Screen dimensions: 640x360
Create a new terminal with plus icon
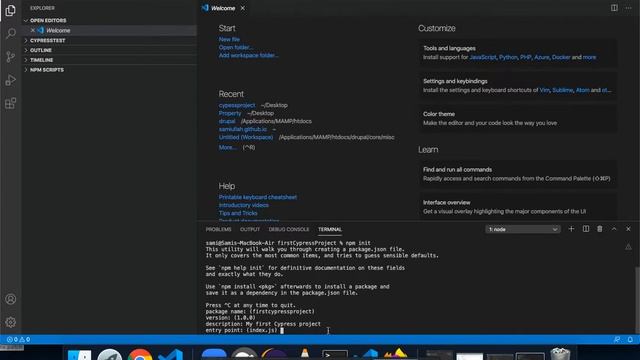[x=571, y=229]
